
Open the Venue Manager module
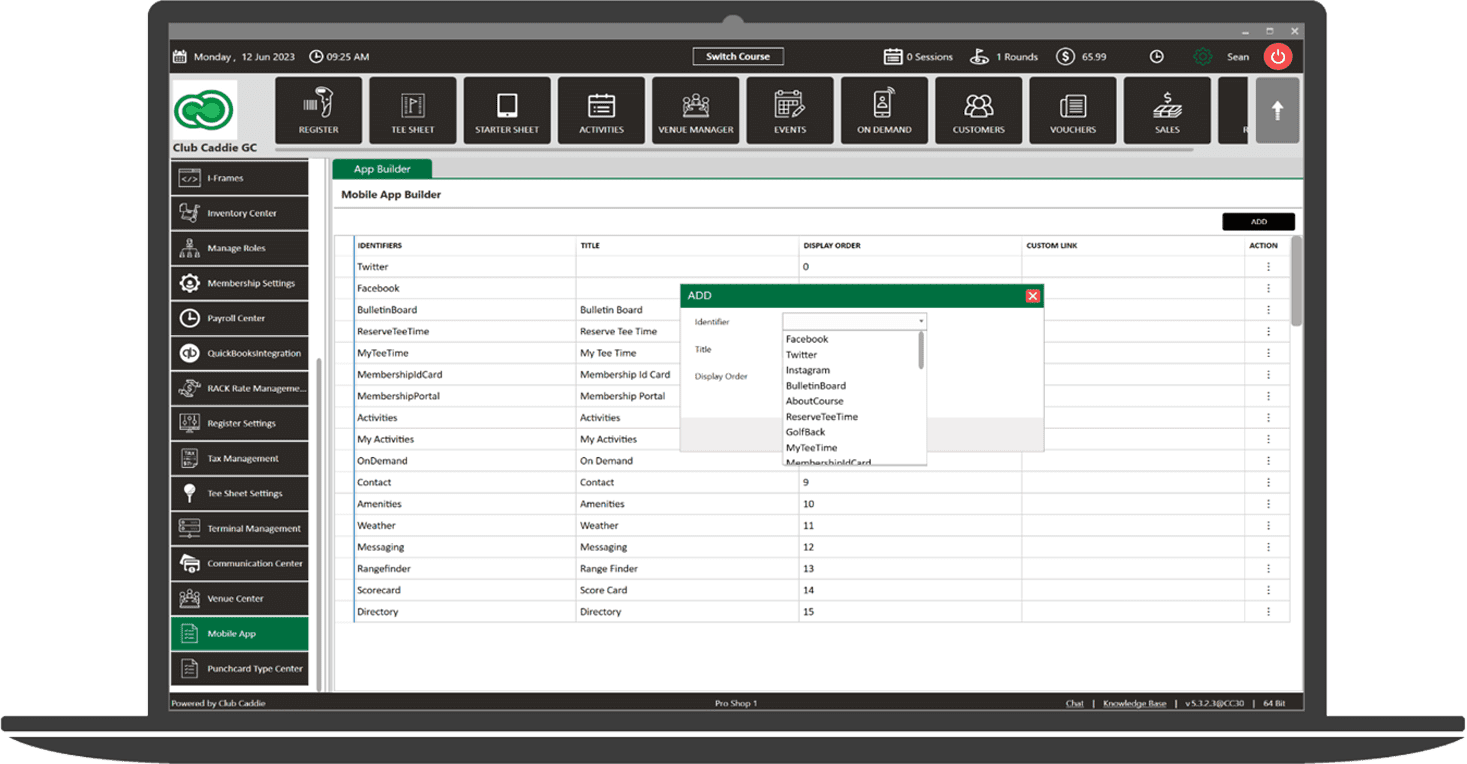pos(695,110)
